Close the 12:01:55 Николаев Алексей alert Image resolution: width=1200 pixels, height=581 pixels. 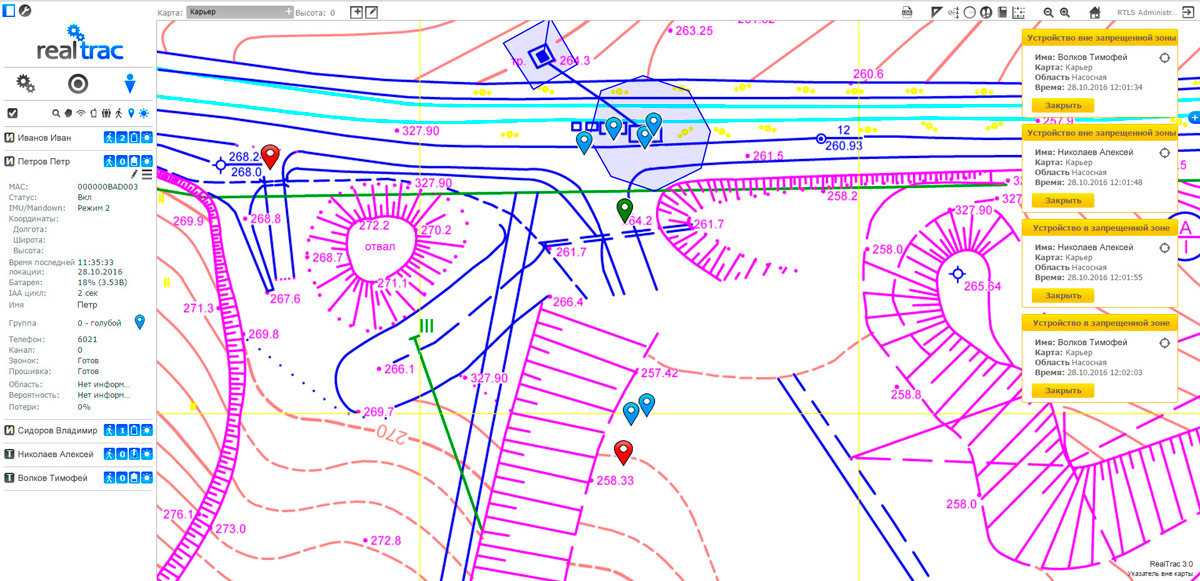(1063, 295)
